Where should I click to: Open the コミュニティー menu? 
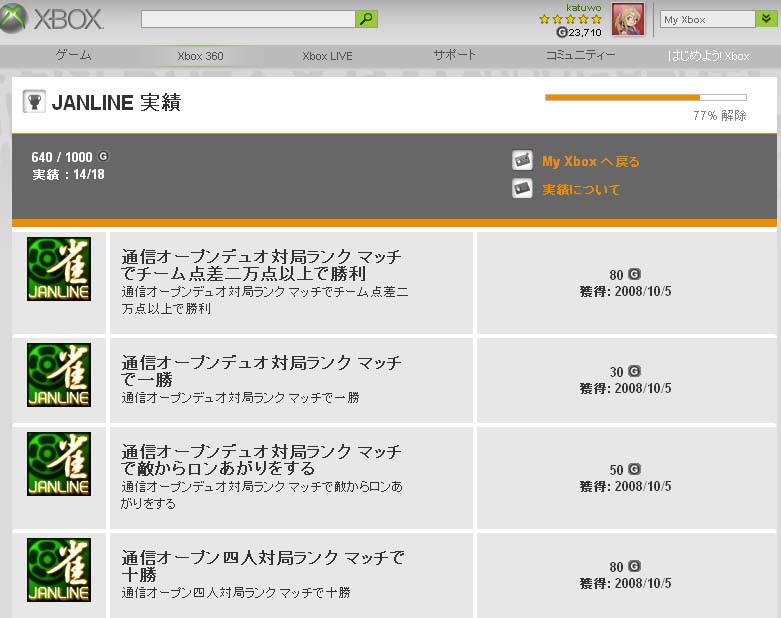click(x=581, y=55)
